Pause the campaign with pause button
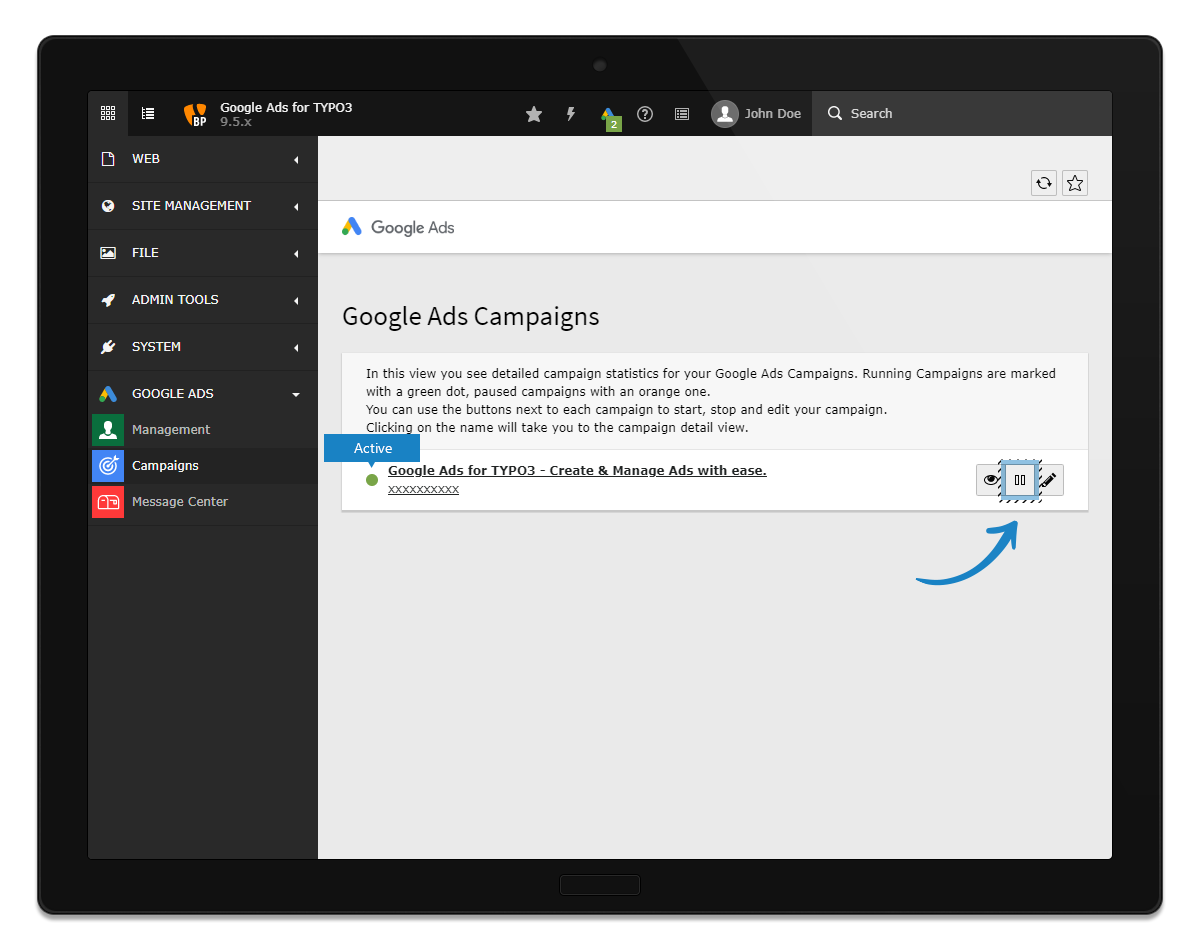Screen dimensions: 1200x950 click(x=1020, y=480)
